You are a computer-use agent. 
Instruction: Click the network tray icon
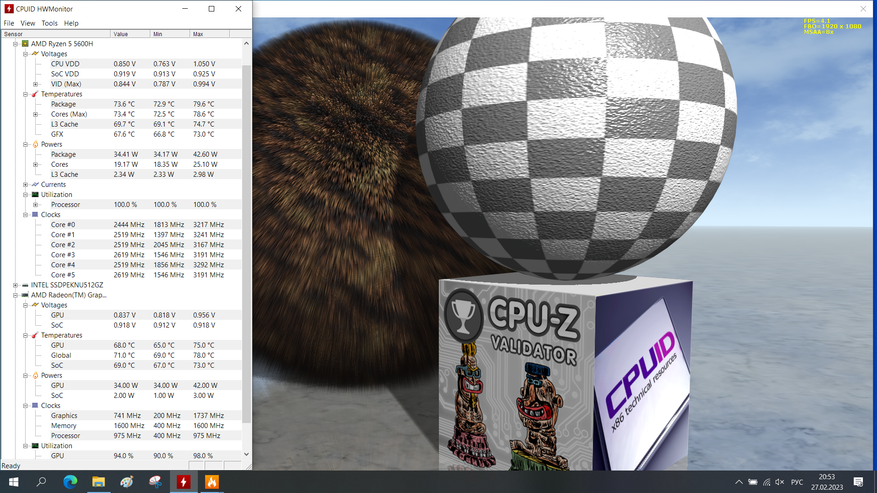click(x=766, y=482)
